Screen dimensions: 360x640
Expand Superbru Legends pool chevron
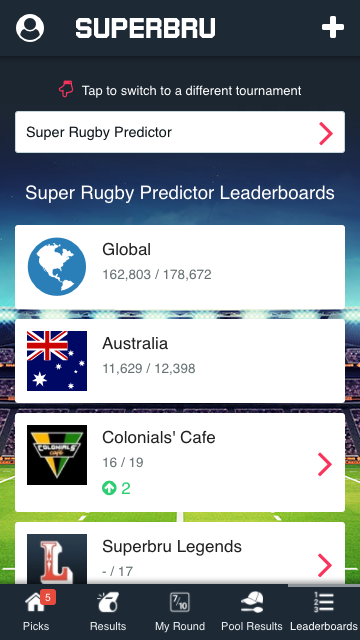click(325, 565)
